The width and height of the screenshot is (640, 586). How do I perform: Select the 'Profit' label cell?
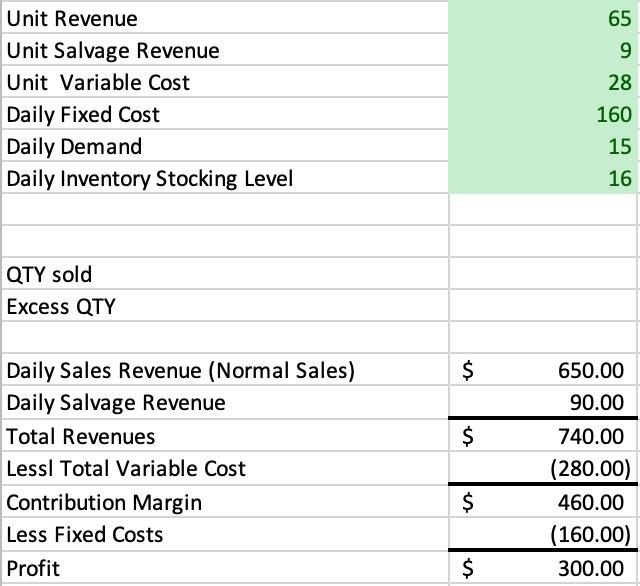(225, 568)
